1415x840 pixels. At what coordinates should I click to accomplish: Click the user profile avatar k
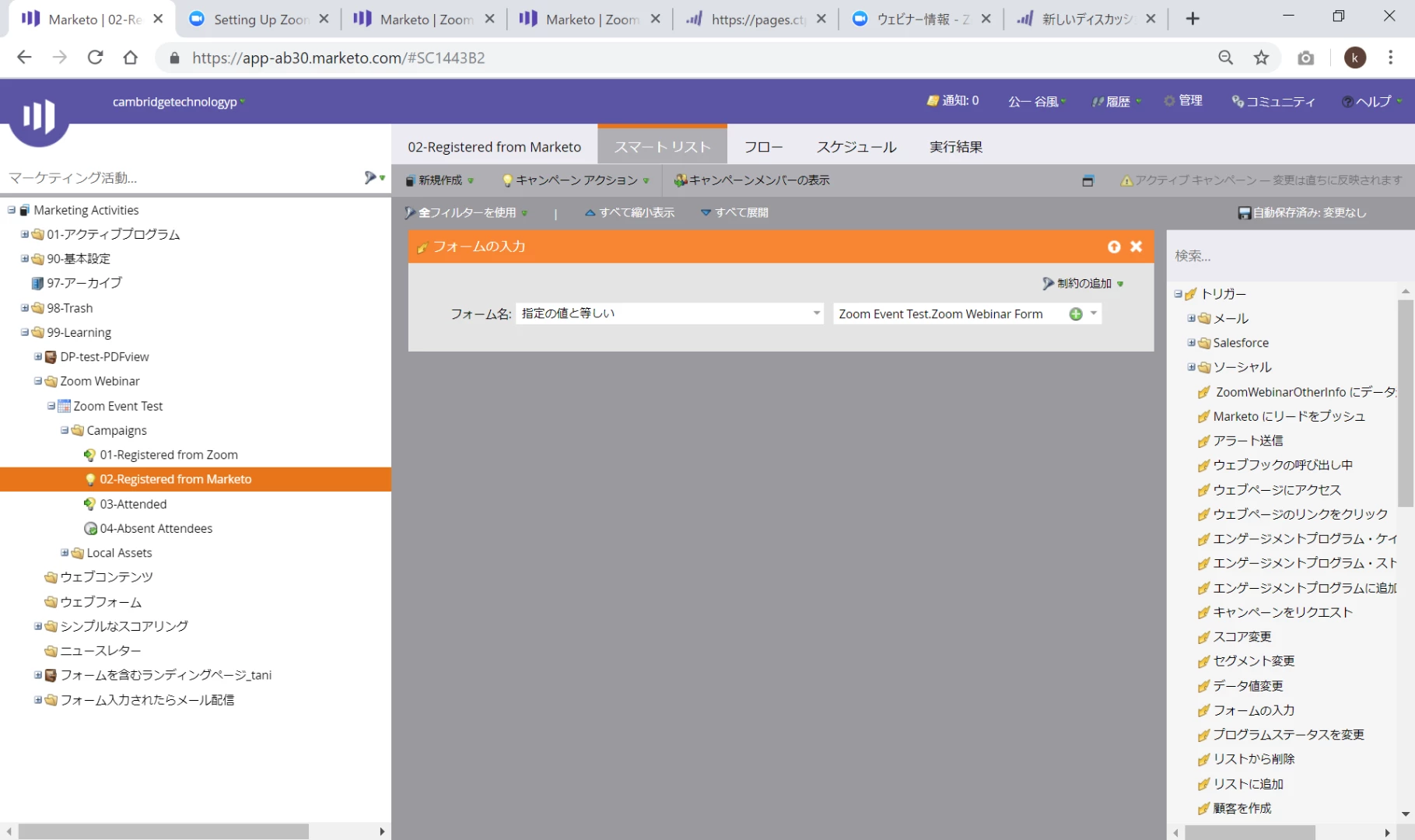[1354, 58]
